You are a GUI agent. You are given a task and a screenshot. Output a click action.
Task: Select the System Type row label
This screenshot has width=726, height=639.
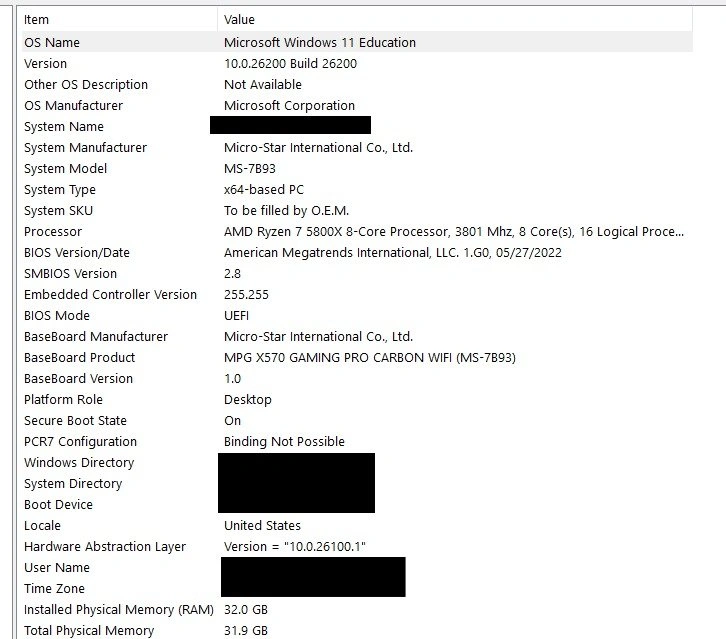point(60,190)
